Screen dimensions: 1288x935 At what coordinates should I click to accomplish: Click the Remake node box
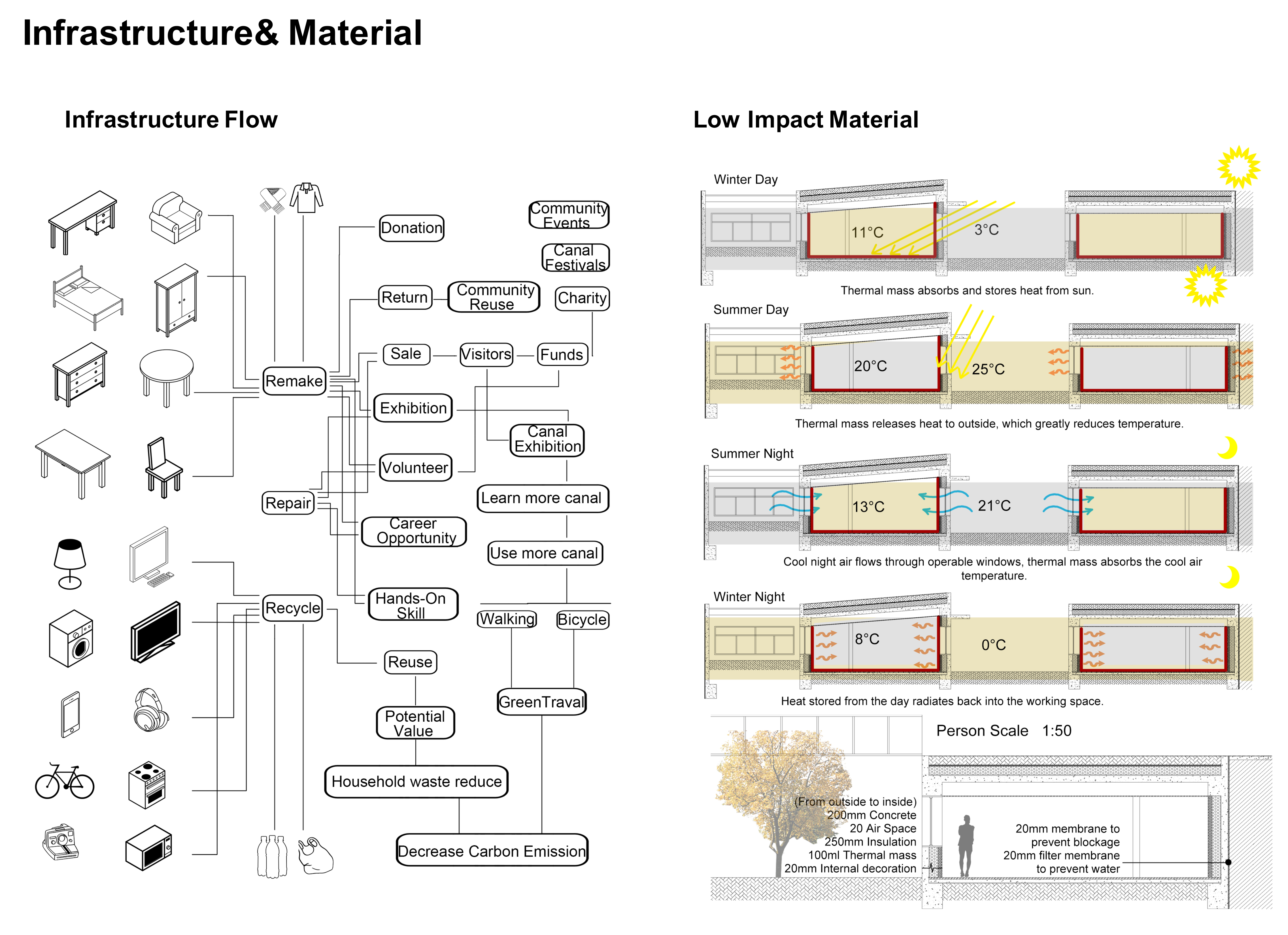[x=294, y=381]
